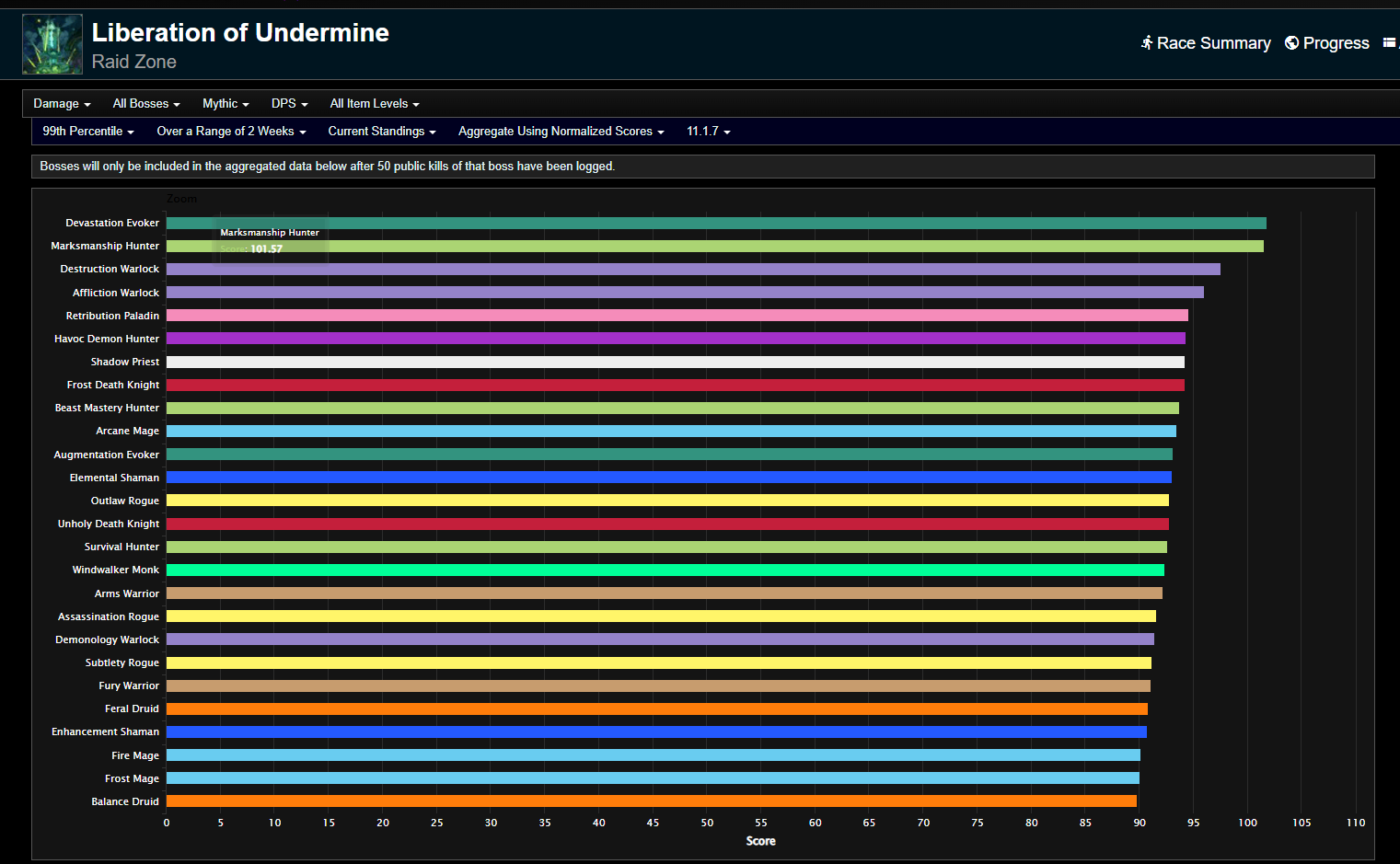Click the 50 public kills notice text
This screenshot has width=1400, height=864.
point(328,167)
